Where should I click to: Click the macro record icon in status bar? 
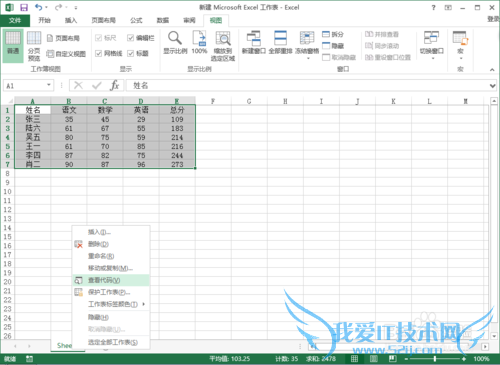pos(29,359)
